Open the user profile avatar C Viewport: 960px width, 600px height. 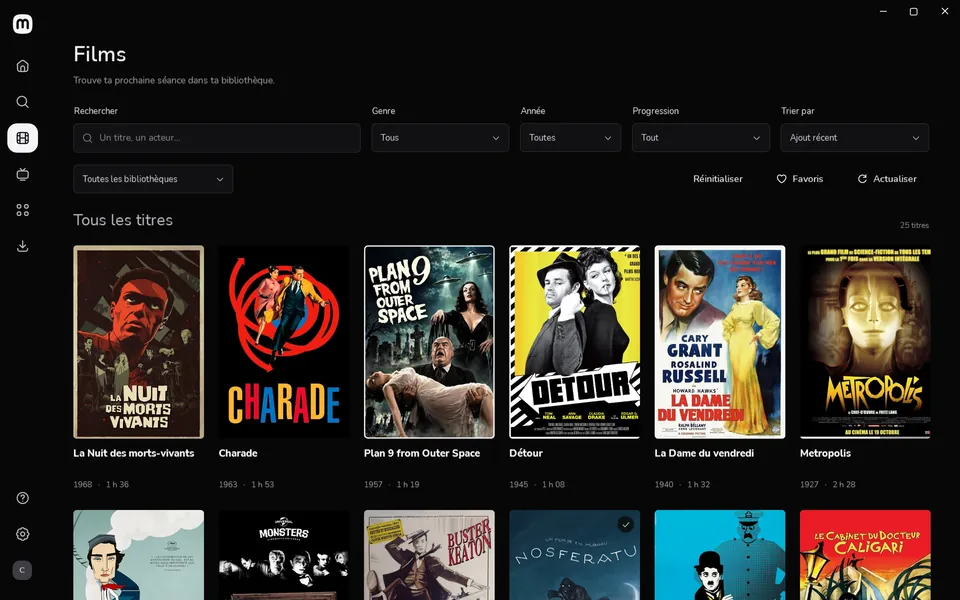(23, 570)
